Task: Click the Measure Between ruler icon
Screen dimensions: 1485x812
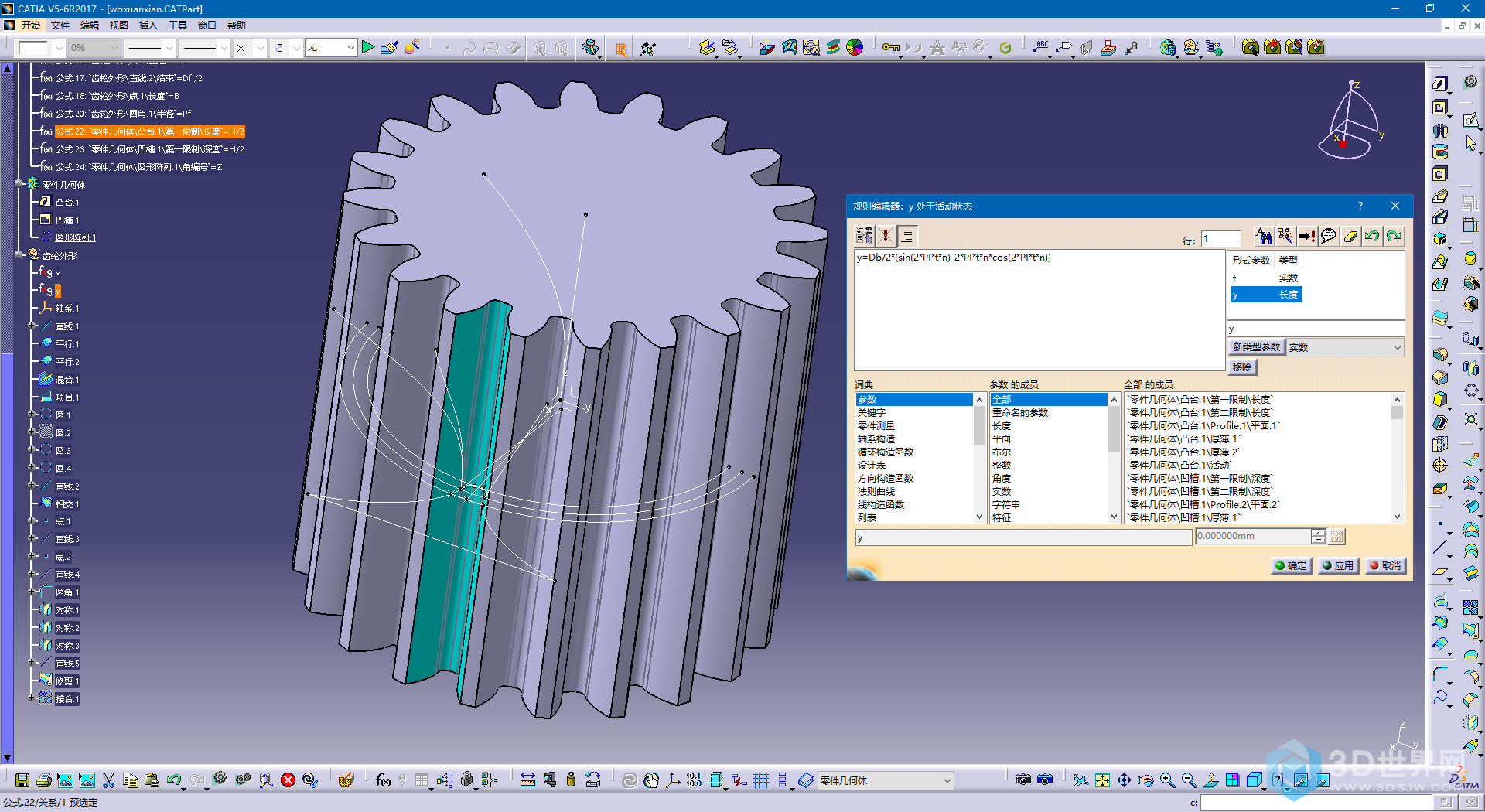Action: (x=528, y=780)
